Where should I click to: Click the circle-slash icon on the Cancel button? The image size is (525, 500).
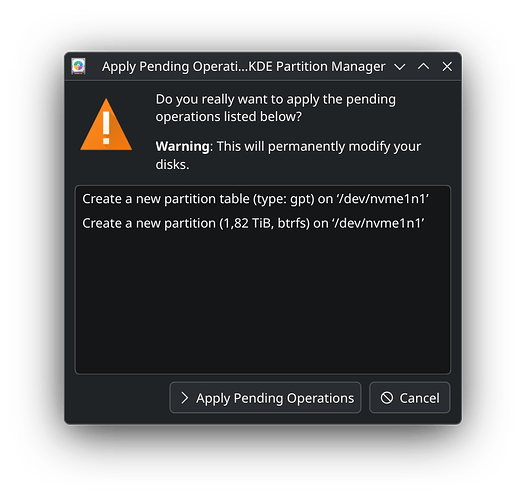[x=387, y=398]
